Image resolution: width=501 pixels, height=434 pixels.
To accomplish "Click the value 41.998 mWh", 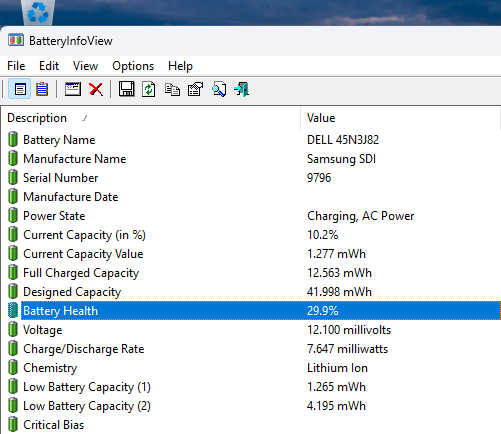I will pos(339,292).
